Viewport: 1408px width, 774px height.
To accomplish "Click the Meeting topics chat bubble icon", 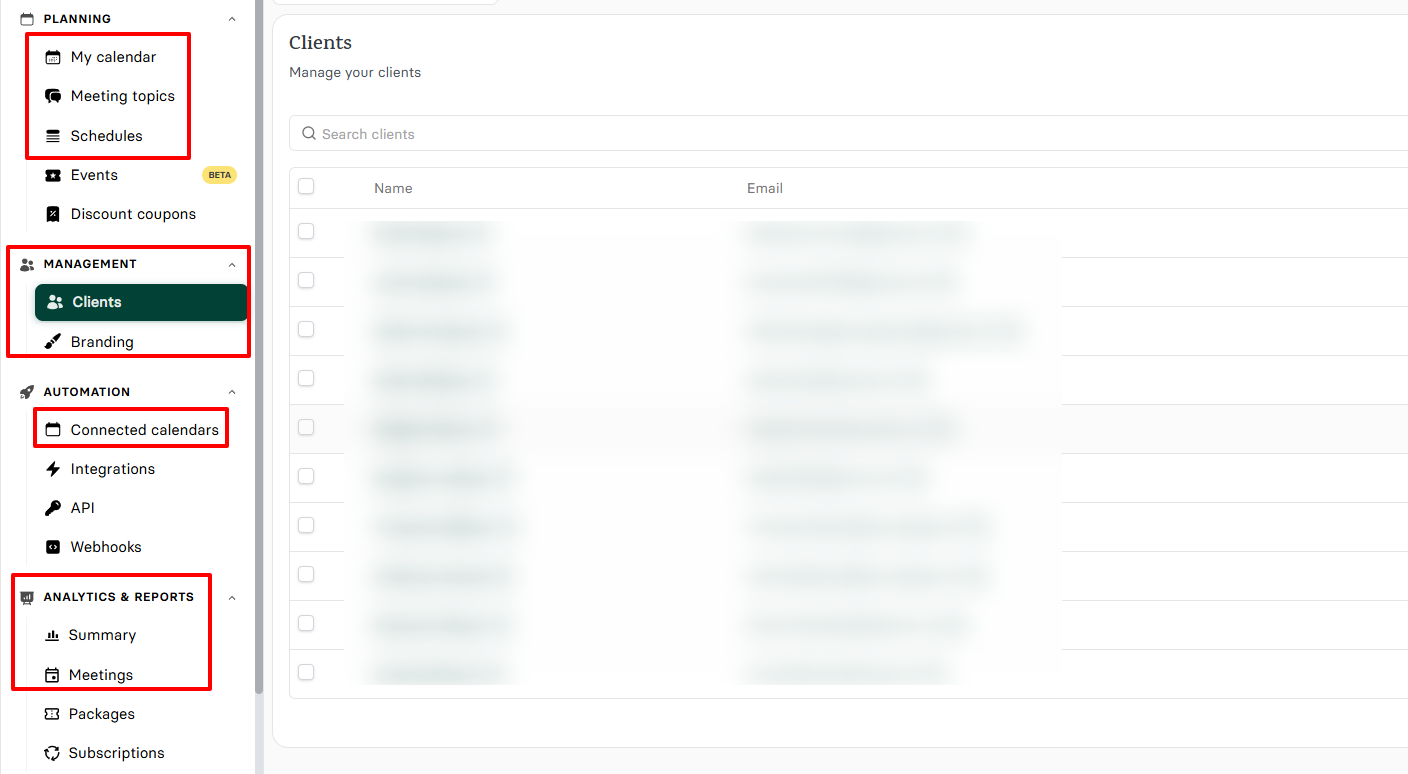I will click(53, 96).
